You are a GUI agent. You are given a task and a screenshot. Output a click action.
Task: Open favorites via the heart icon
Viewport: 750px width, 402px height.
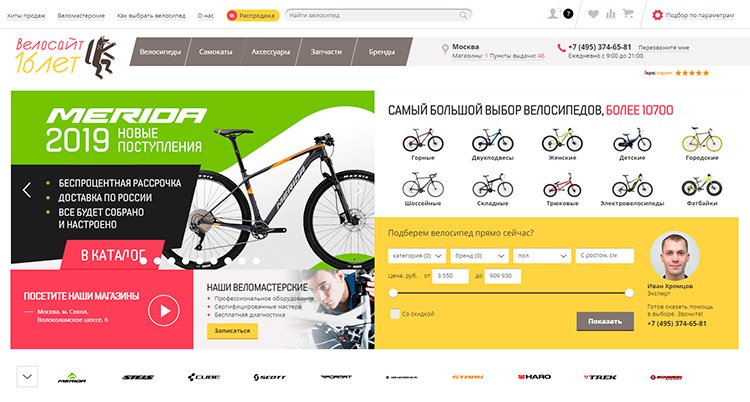(x=593, y=14)
